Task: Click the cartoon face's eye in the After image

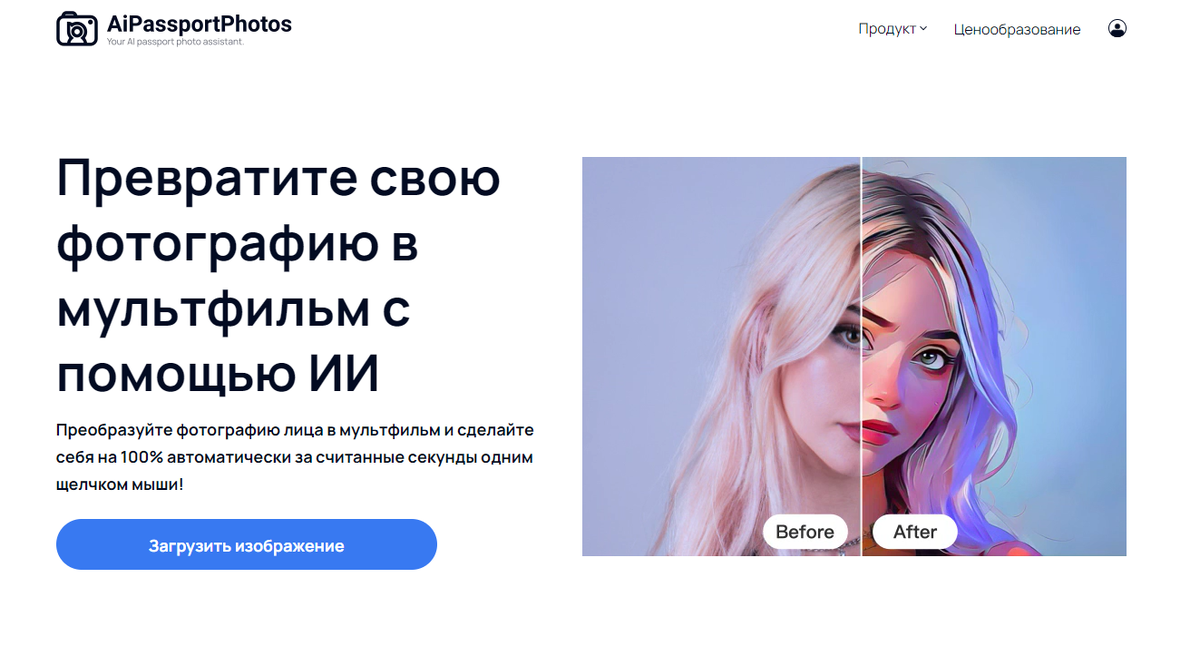Action: tap(931, 357)
